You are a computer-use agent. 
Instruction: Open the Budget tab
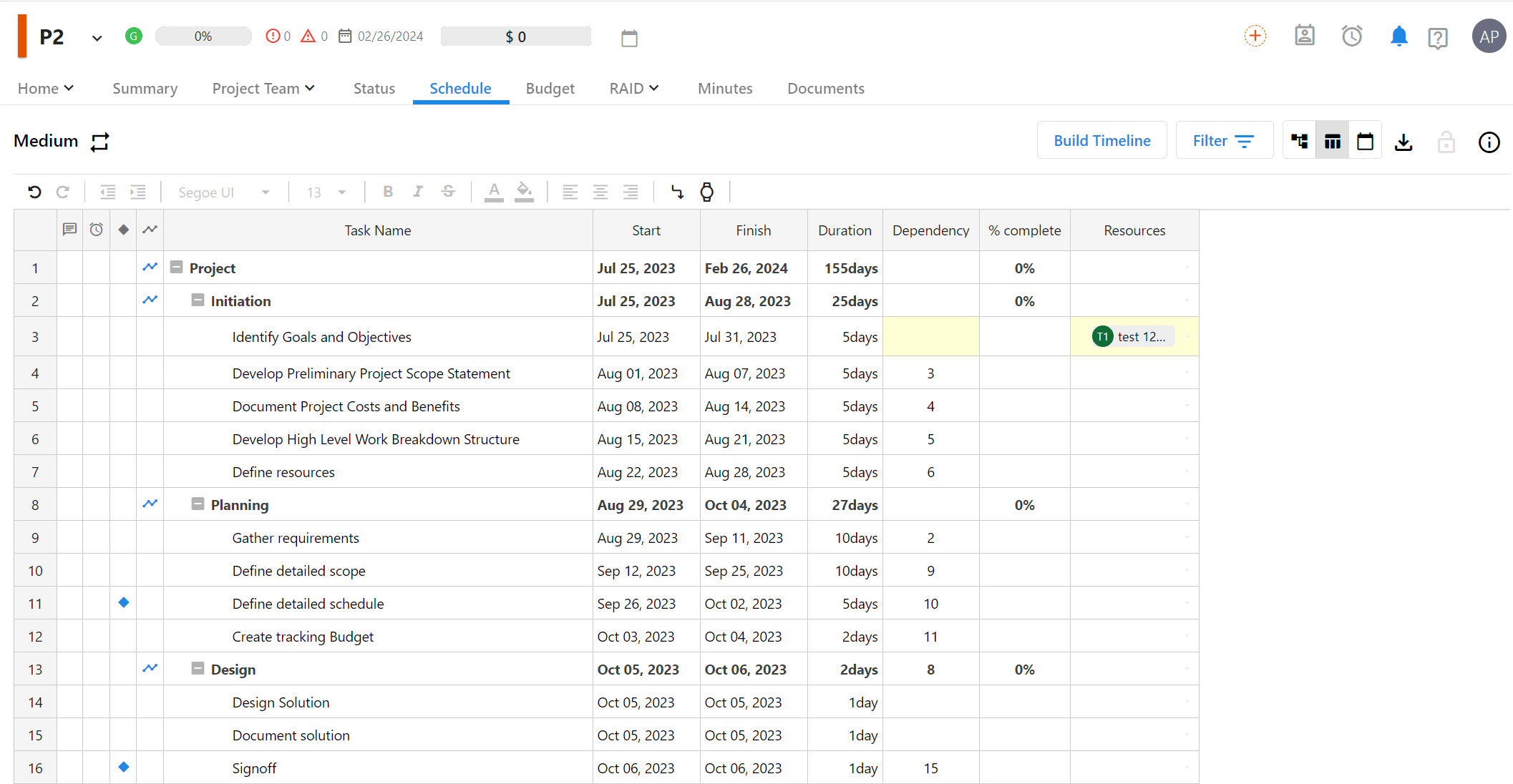(550, 88)
